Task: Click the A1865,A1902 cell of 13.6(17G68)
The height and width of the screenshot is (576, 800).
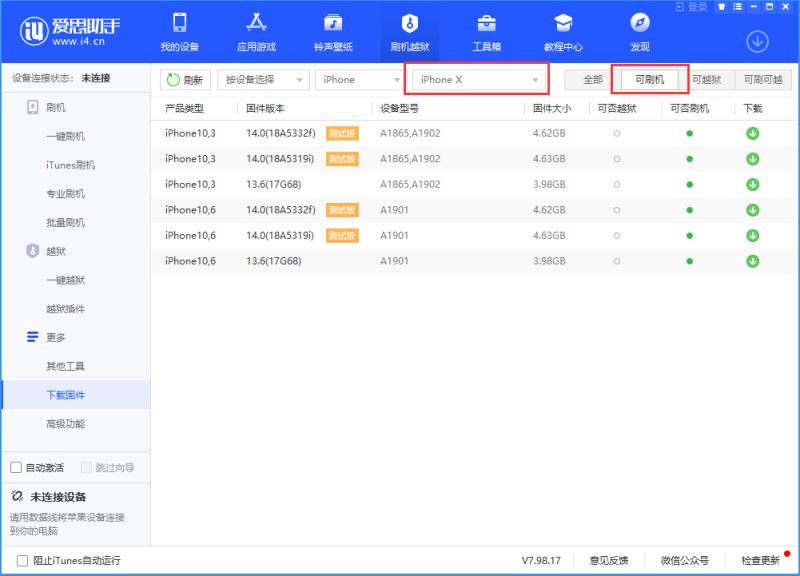Action: (x=410, y=184)
